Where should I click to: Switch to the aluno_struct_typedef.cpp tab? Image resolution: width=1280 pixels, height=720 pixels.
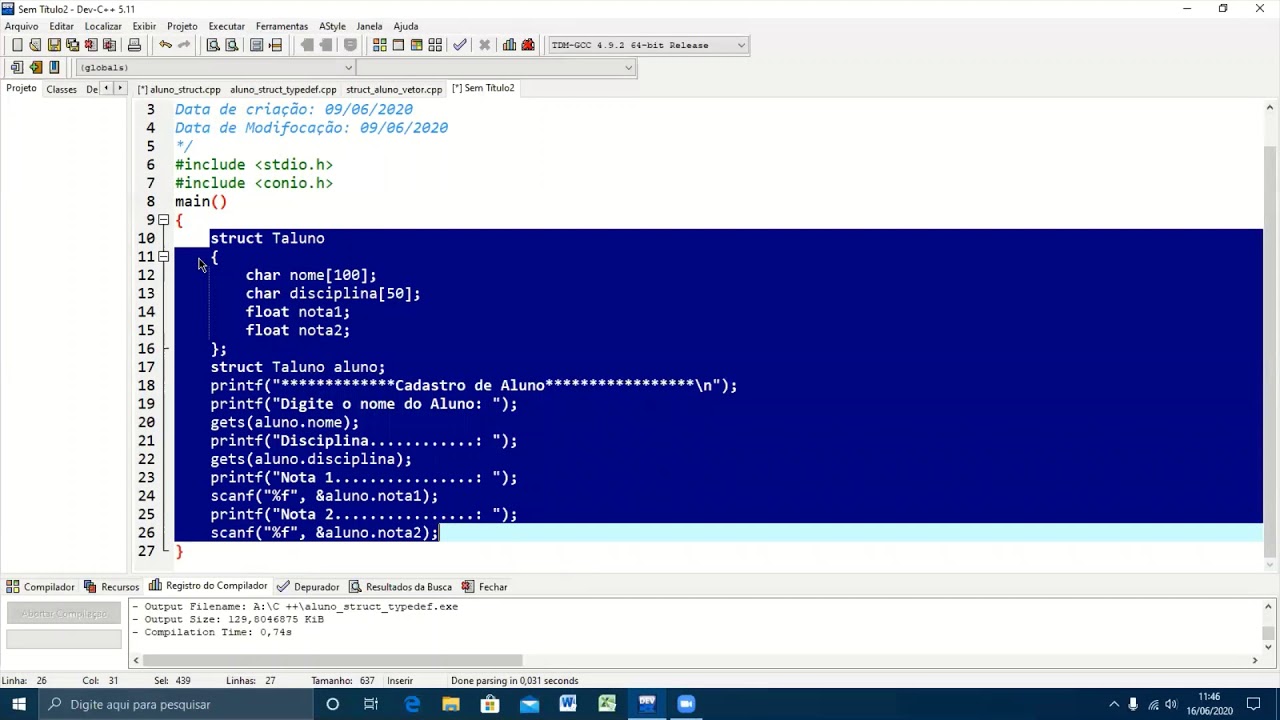tap(283, 89)
